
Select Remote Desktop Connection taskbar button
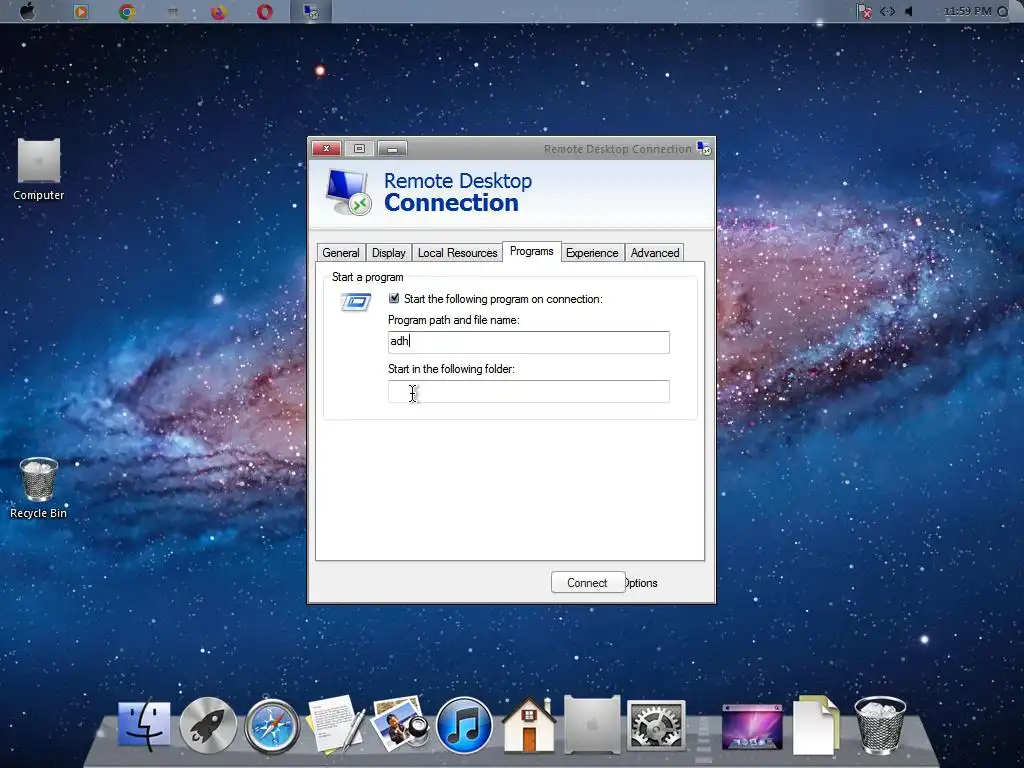click(311, 11)
